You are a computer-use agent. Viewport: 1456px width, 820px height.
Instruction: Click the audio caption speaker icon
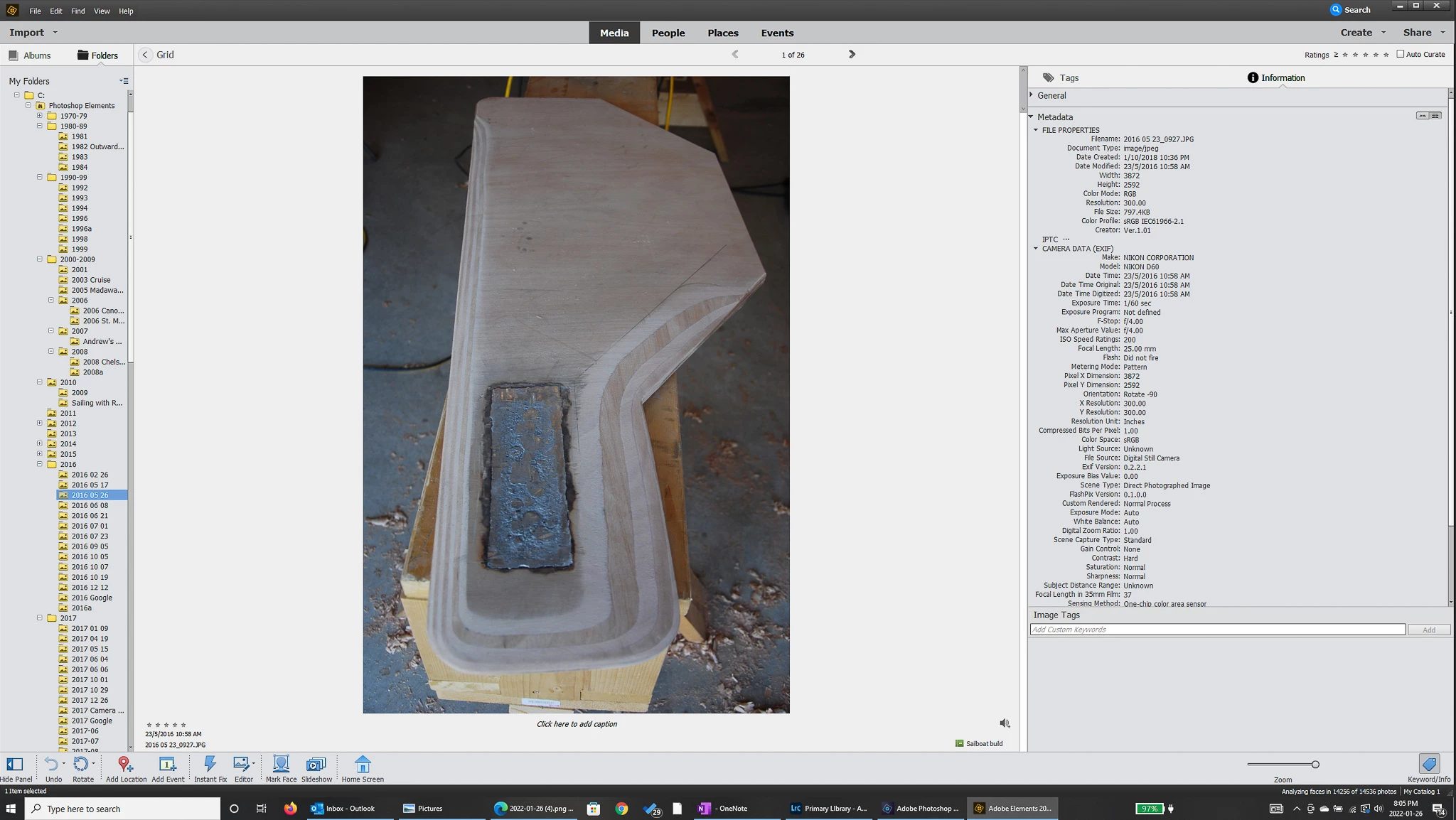[1005, 723]
